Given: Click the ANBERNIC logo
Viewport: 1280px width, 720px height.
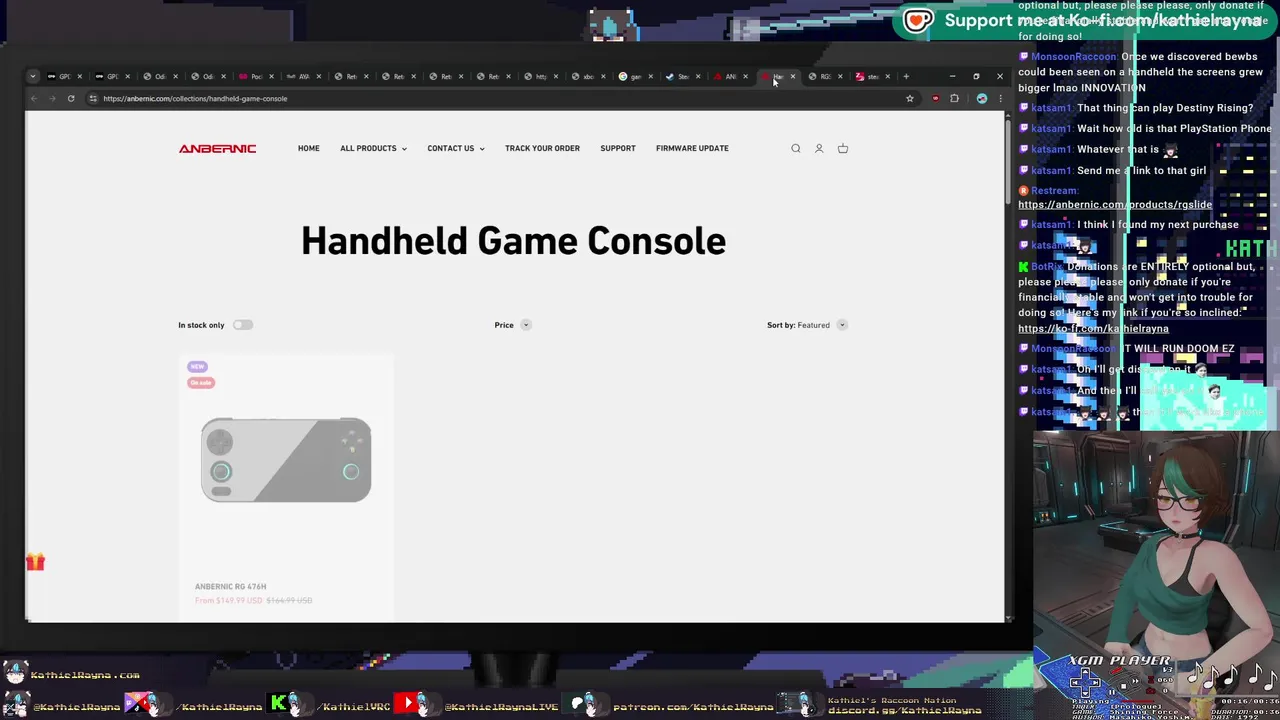Looking at the screenshot, I should (217, 149).
